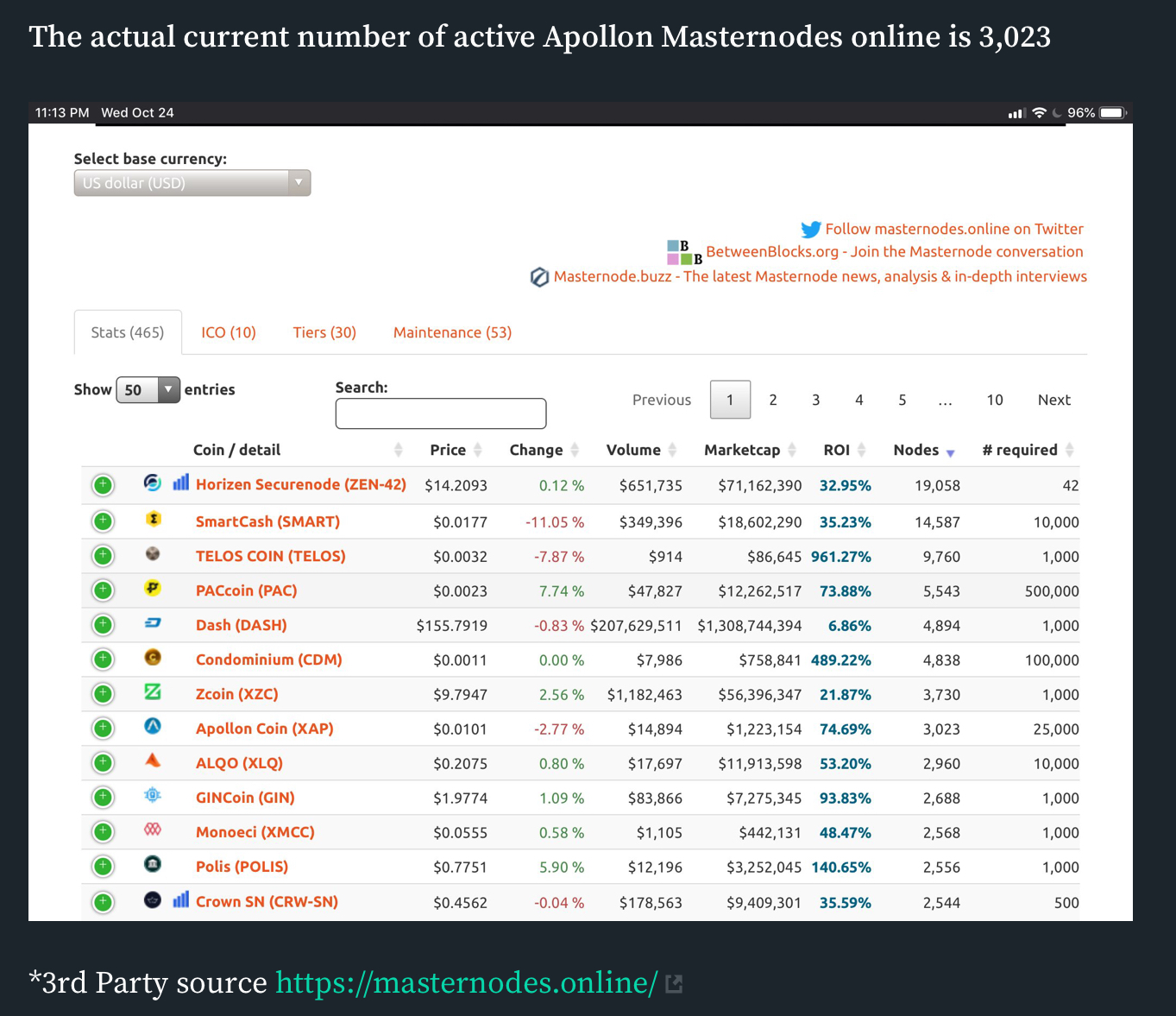This screenshot has height=1016, width=1176.
Task: Click the Previous page button
Action: (662, 400)
